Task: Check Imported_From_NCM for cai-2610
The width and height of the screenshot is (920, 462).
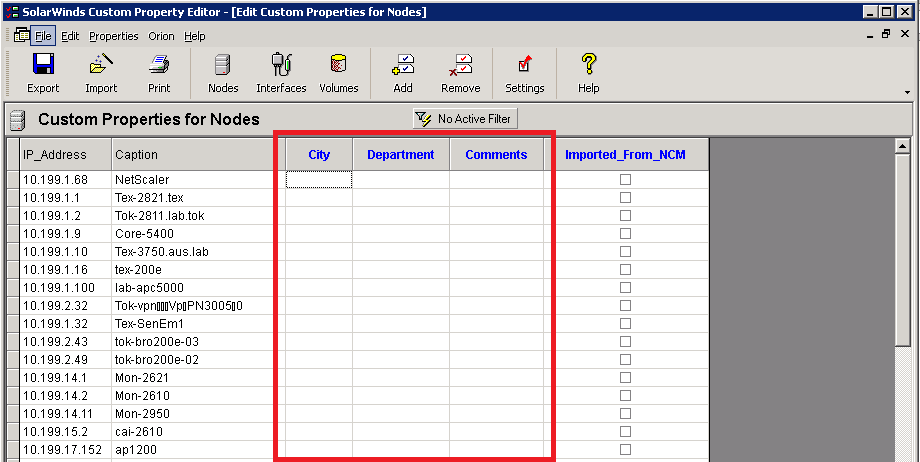Action: pyautogui.click(x=625, y=431)
